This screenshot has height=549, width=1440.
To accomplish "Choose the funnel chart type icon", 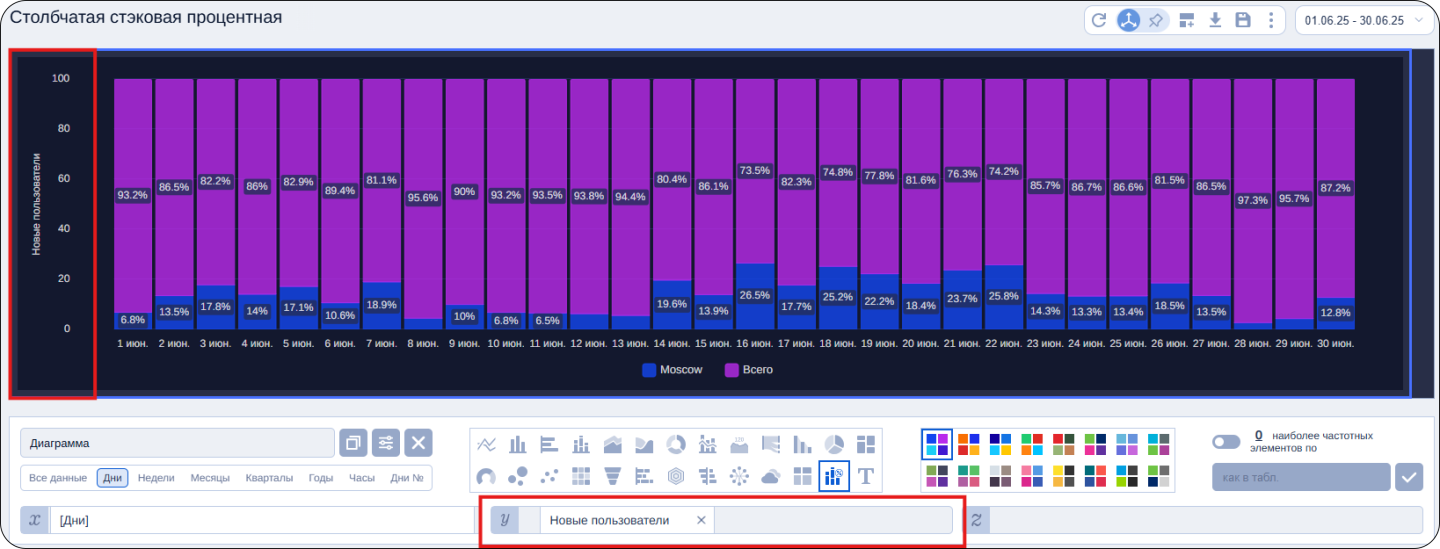I will tap(613, 476).
